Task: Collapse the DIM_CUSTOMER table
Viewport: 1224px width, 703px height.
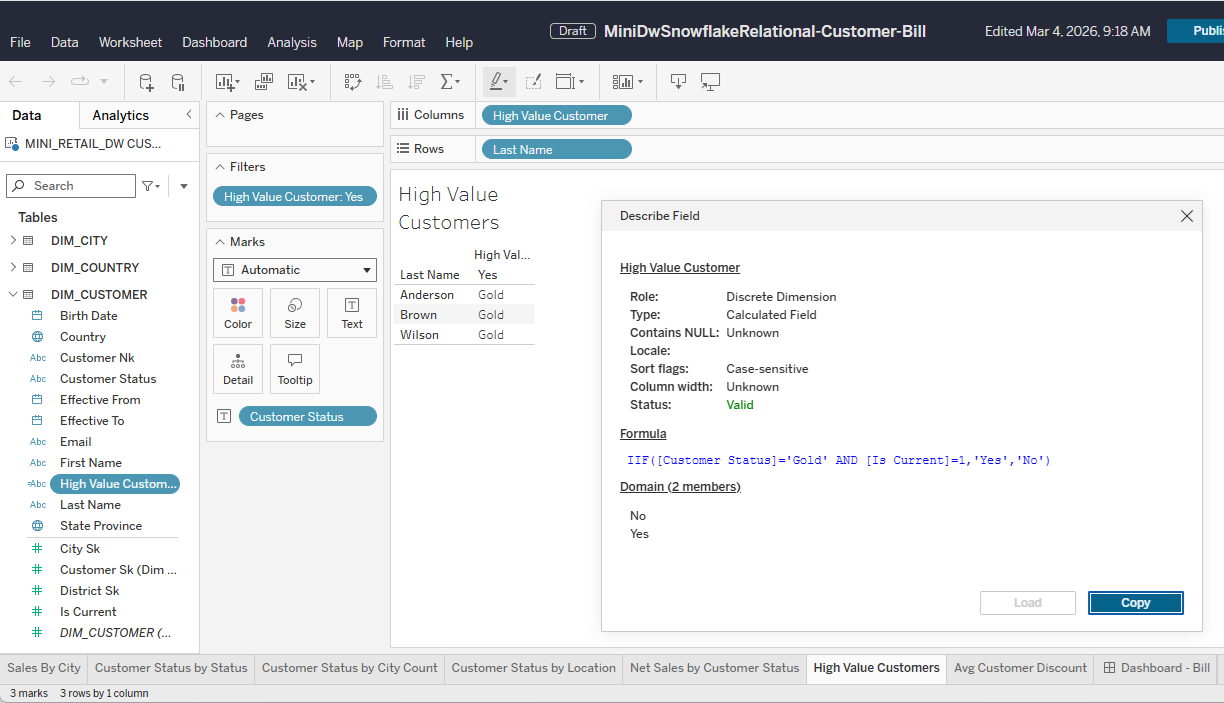Action: coord(13,295)
